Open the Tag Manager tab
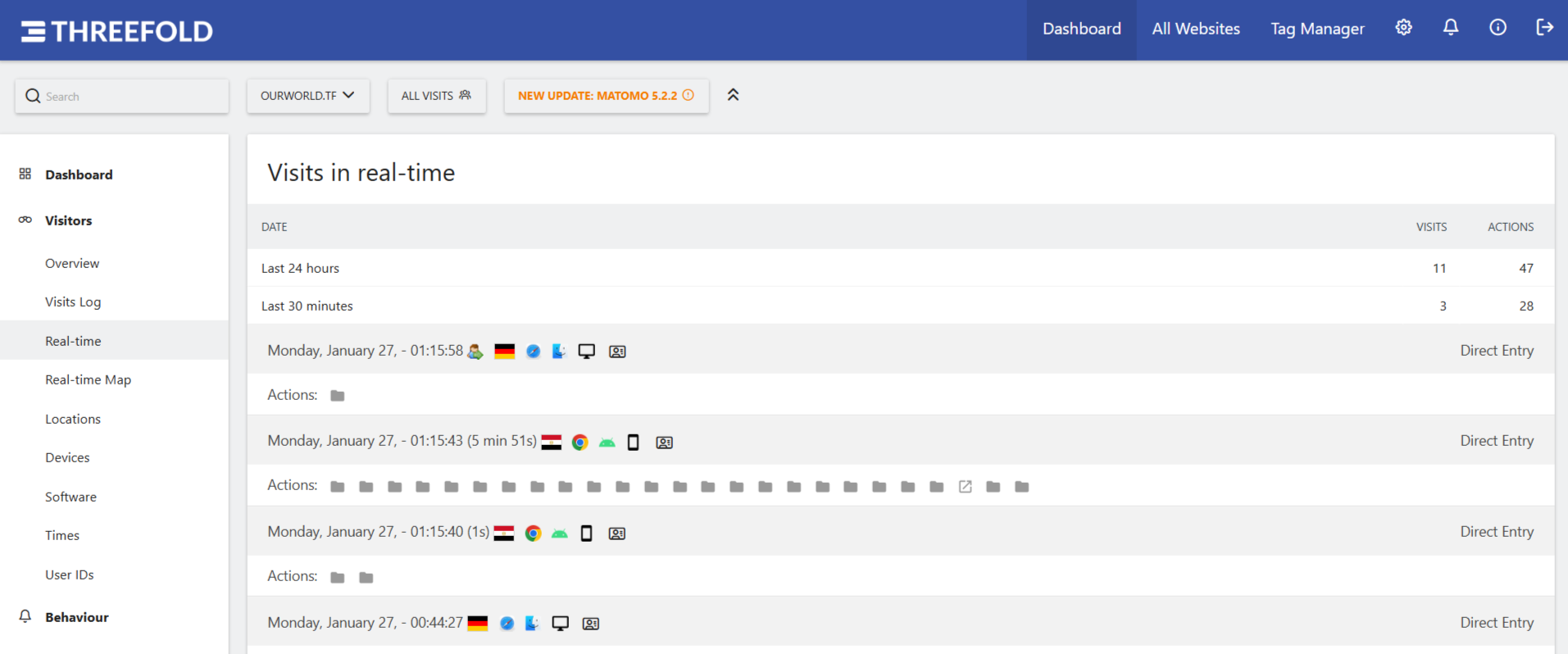Viewport: 1568px width, 654px height. pyautogui.click(x=1316, y=30)
